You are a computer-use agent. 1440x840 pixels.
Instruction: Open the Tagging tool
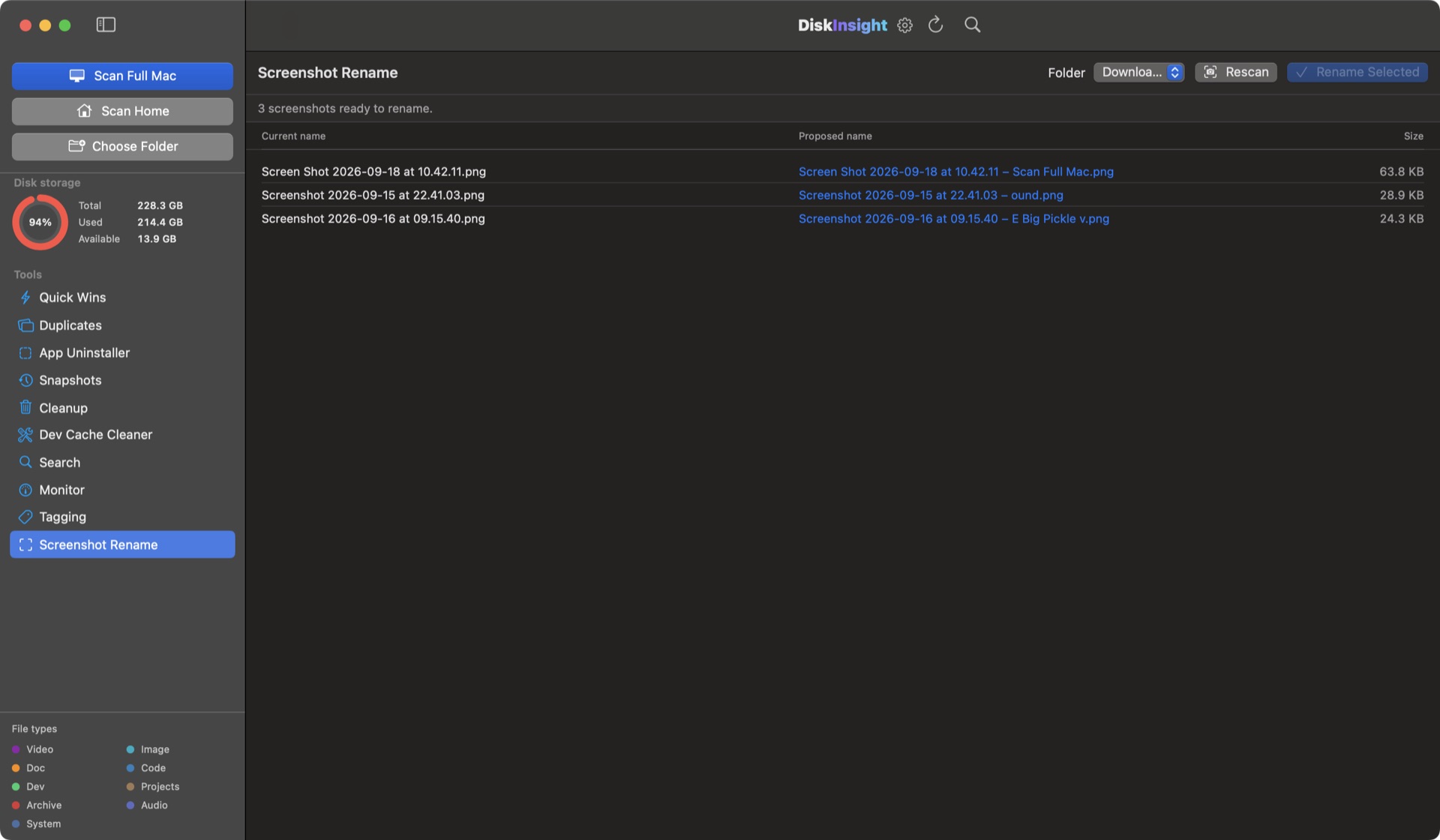pos(122,517)
